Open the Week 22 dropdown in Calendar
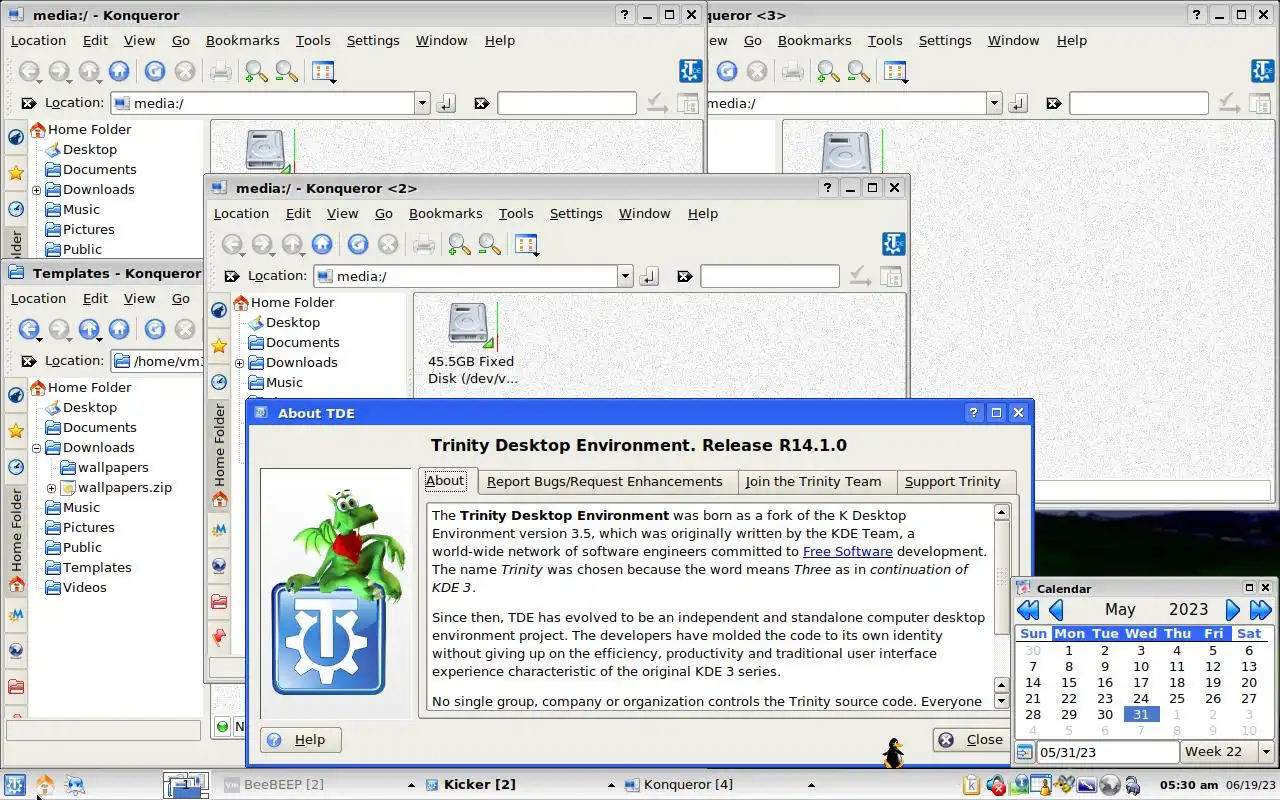Screen dimensions: 1280x800 point(1265,752)
